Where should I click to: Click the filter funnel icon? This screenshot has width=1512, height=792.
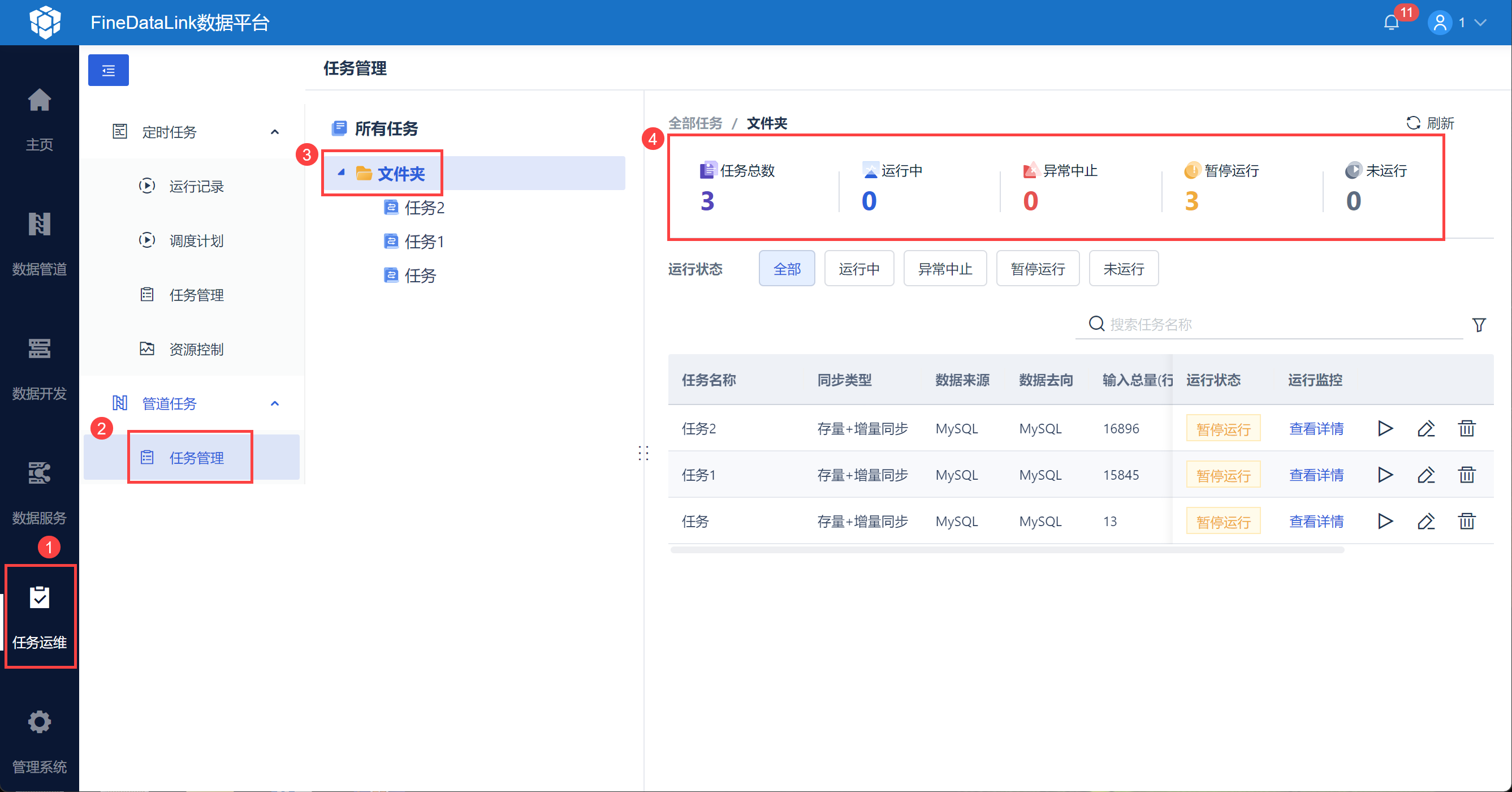point(1479,325)
